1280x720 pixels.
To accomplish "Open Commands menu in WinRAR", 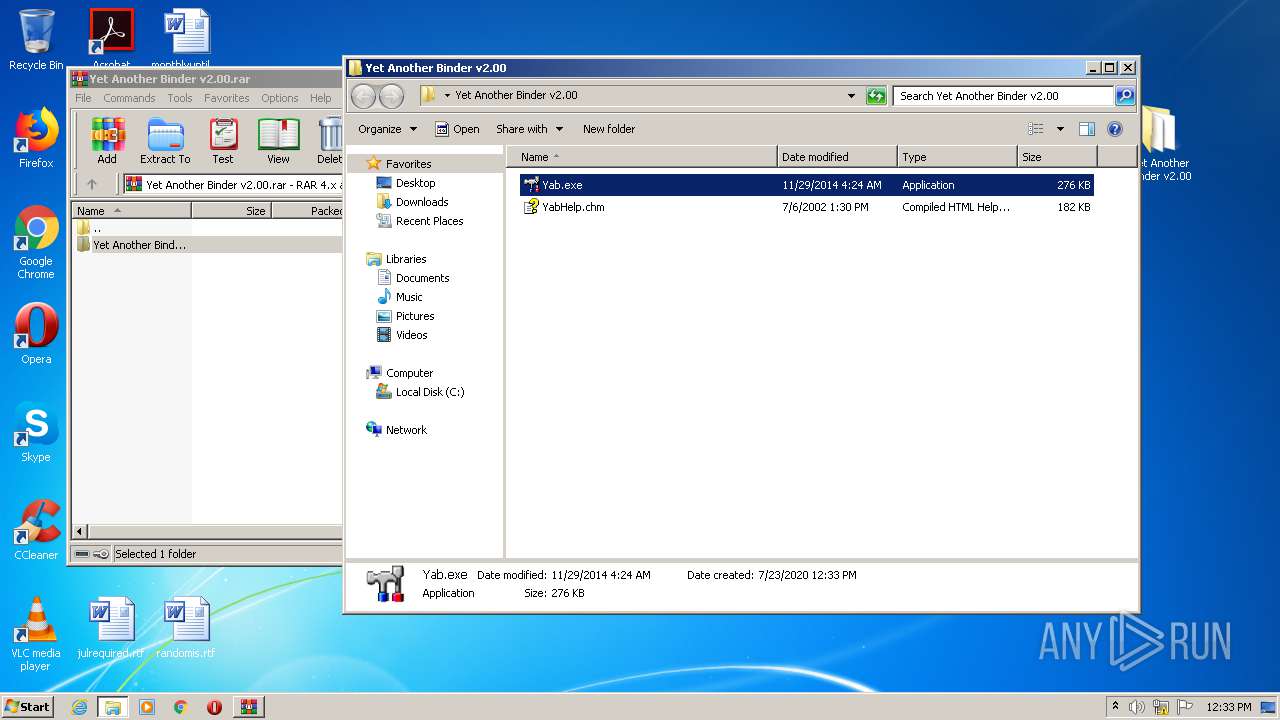I will [129, 98].
